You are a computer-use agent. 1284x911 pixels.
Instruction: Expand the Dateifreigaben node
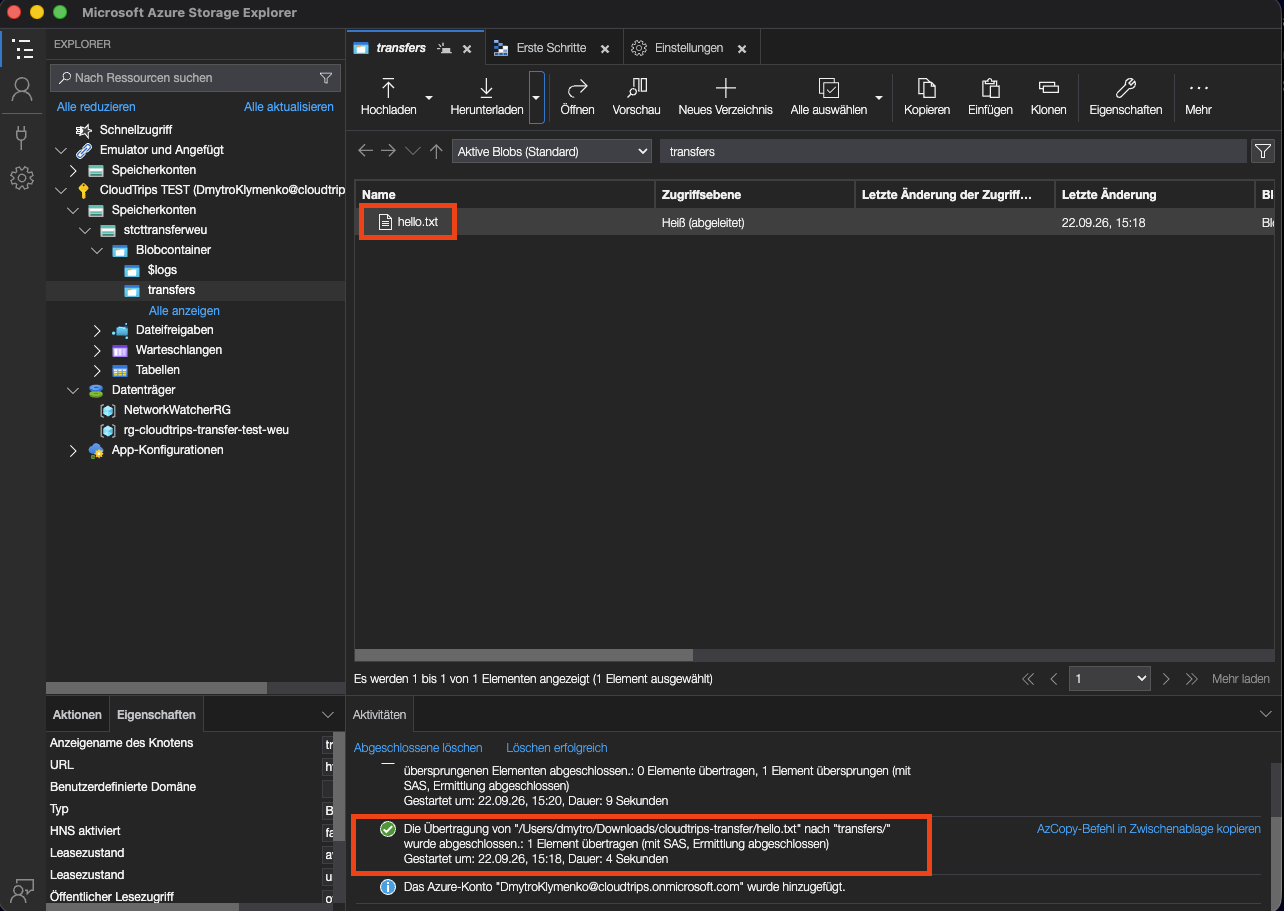pos(97,330)
